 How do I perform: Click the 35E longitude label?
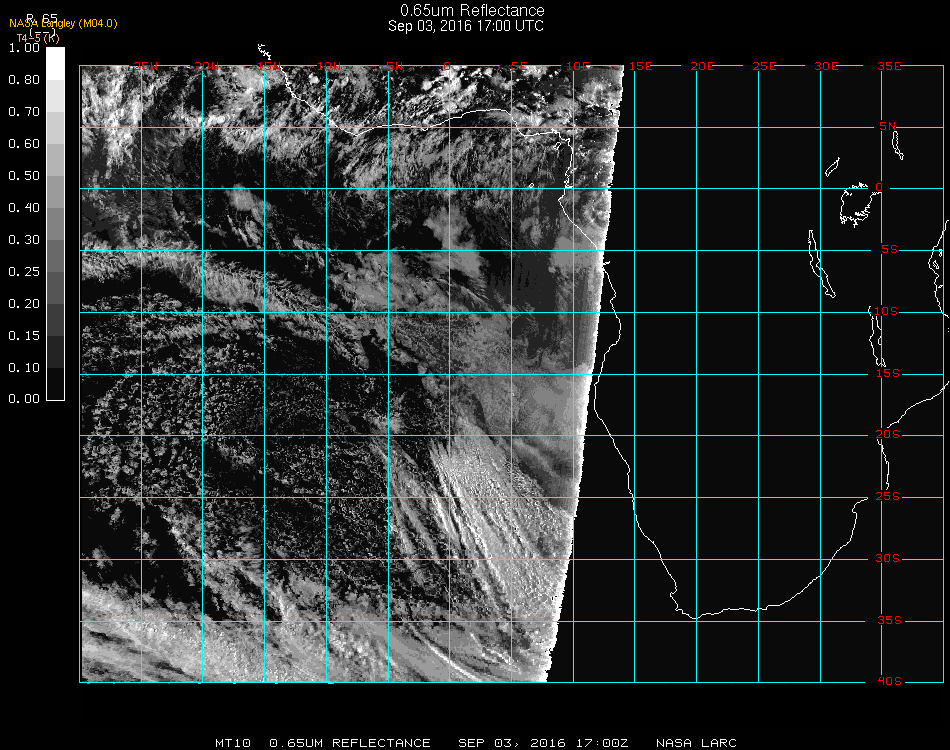point(889,66)
